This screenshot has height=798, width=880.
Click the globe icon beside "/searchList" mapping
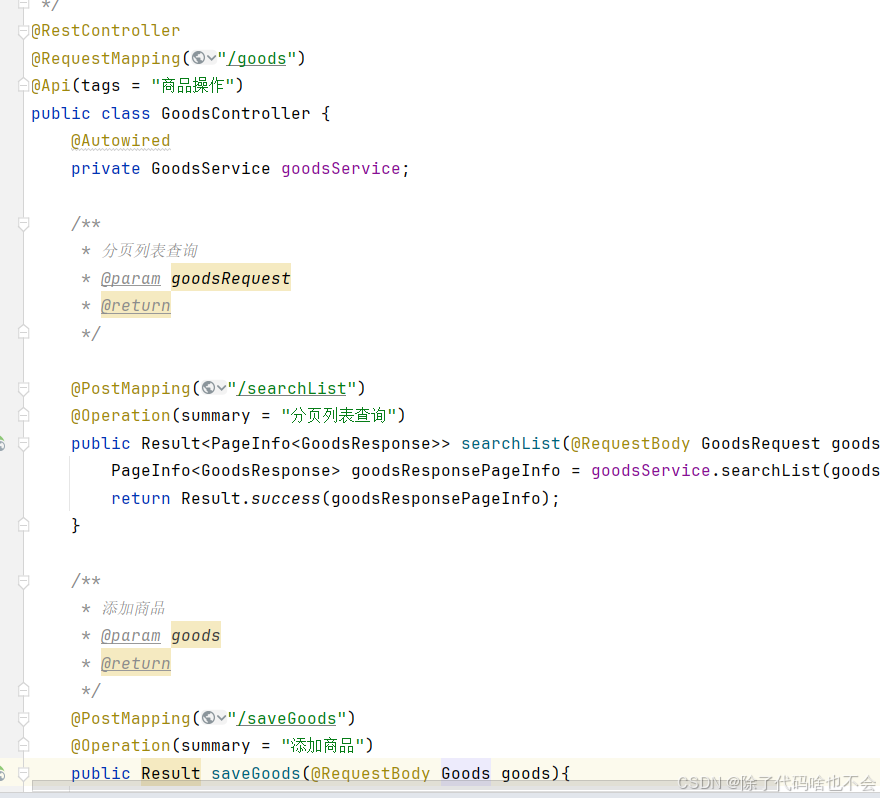point(206,388)
